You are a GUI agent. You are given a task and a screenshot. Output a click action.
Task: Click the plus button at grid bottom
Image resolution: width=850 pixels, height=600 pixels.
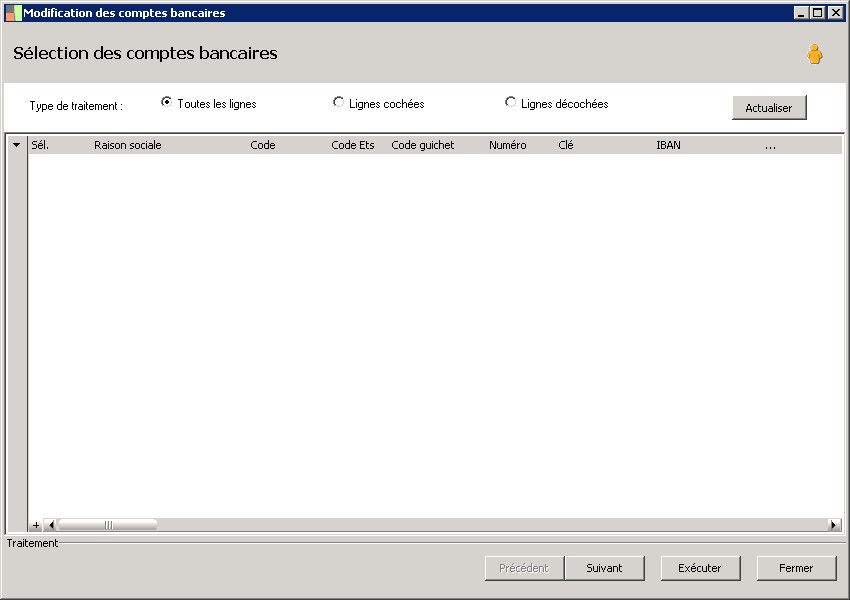coord(36,525)
